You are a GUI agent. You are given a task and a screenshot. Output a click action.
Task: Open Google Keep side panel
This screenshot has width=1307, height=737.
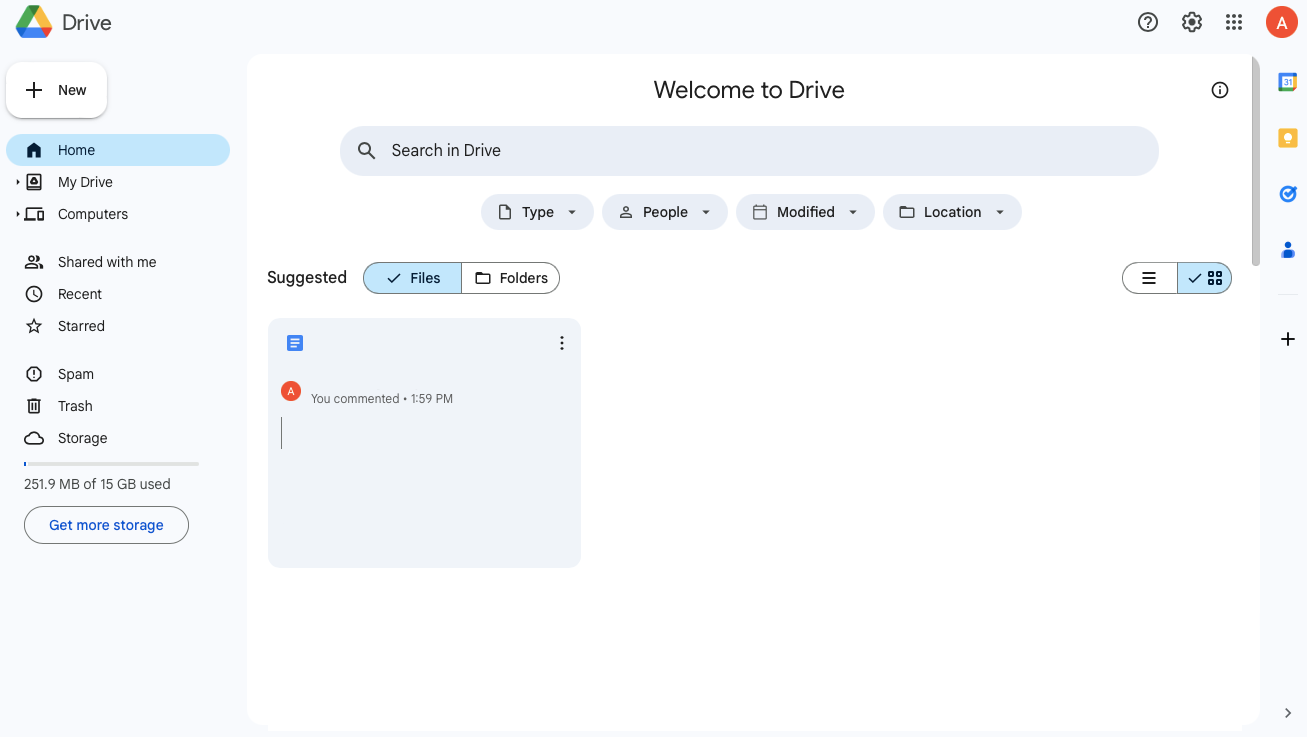point(1288,138)
